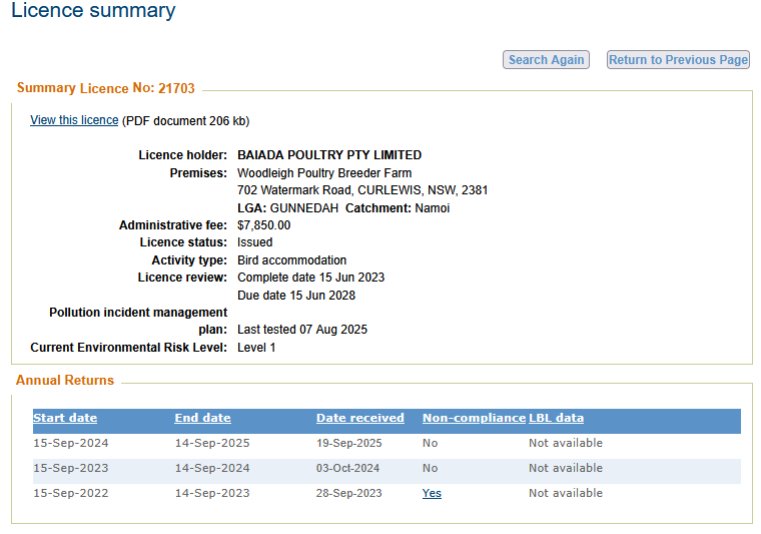Viewport: 761px width, 534px height.
Task: Click the $7,850.00 administrative fee value
Action: 264,225
